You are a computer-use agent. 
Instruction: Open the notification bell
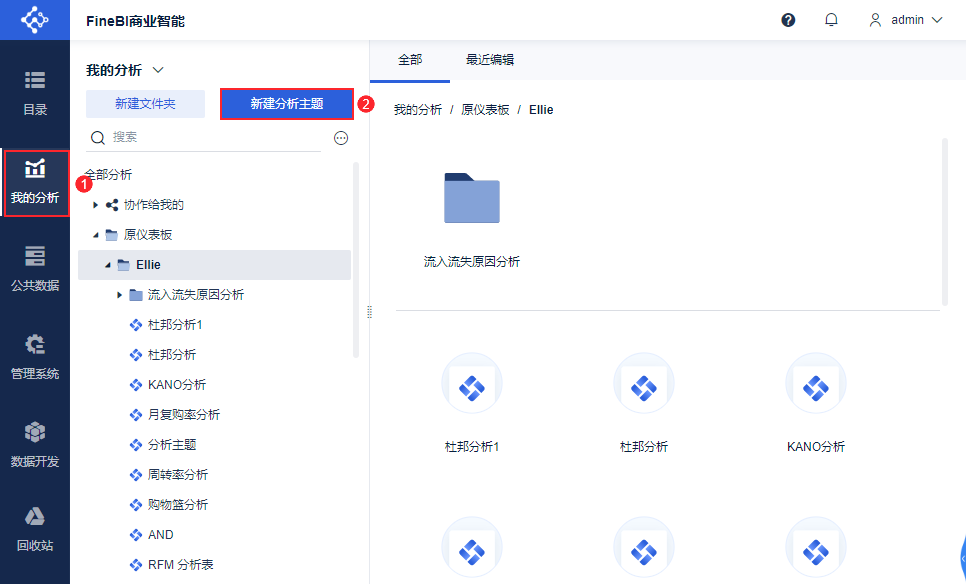[831, 20]
